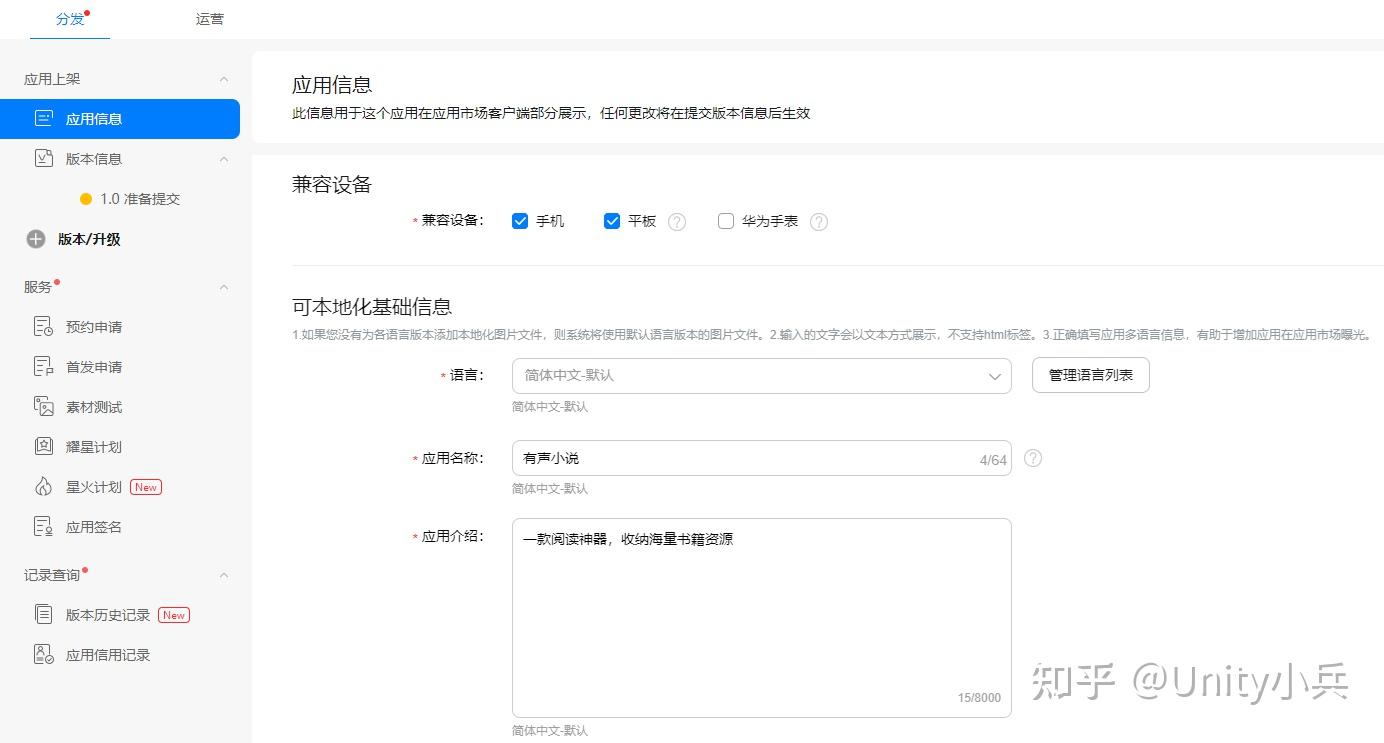Image resolution: width=1384 pixels, height=743 pixels.
Task: Go to 预约申请
Action: point(94,327)
